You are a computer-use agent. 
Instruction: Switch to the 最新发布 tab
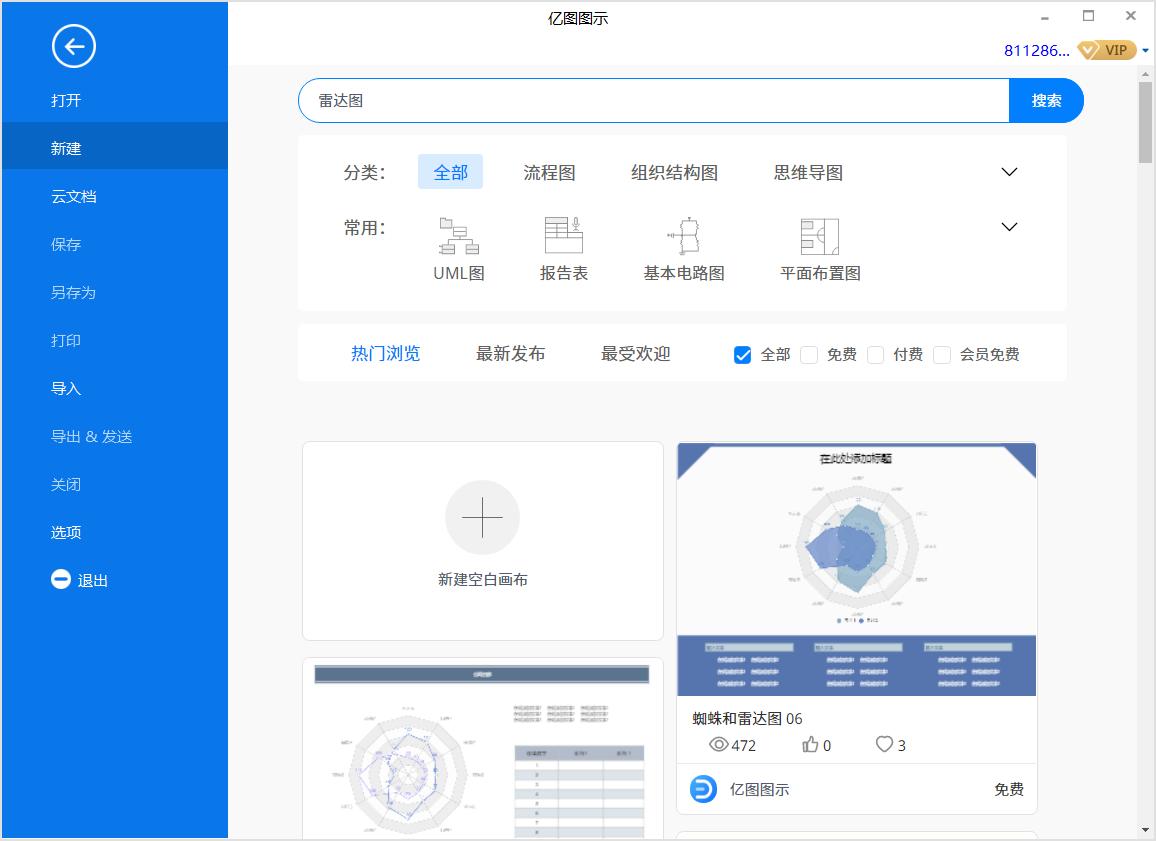[x=510, y=353]
